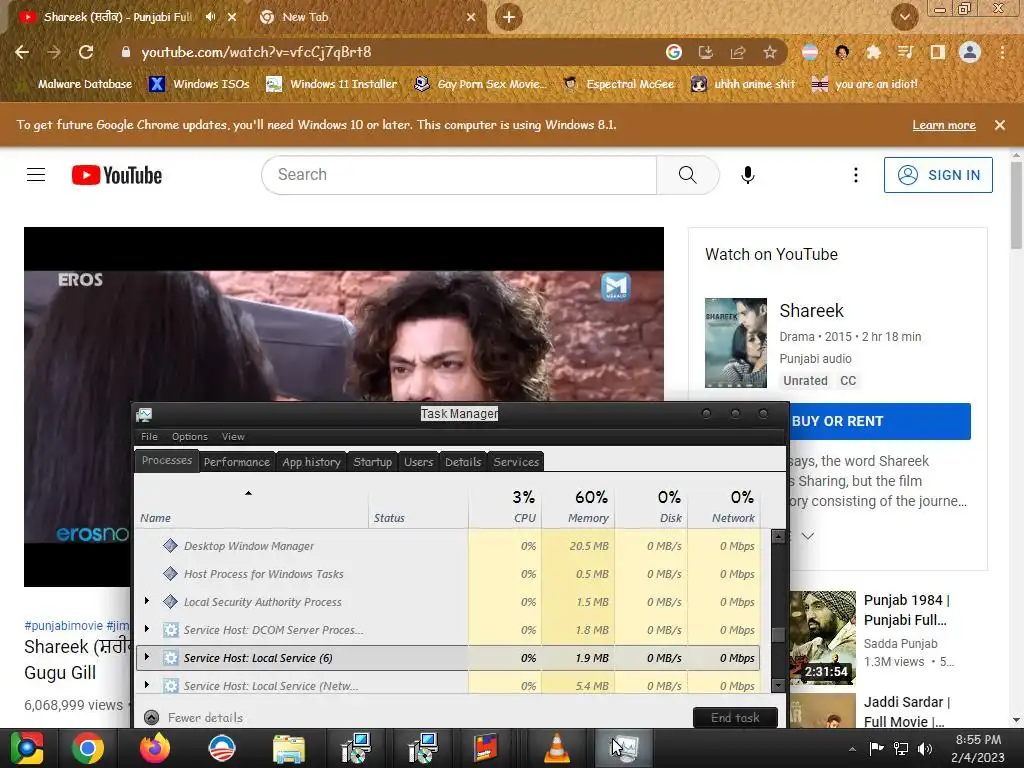Open YouTube hamburger guide menu
Viewport: 1024px width, 768px height.
36,175
